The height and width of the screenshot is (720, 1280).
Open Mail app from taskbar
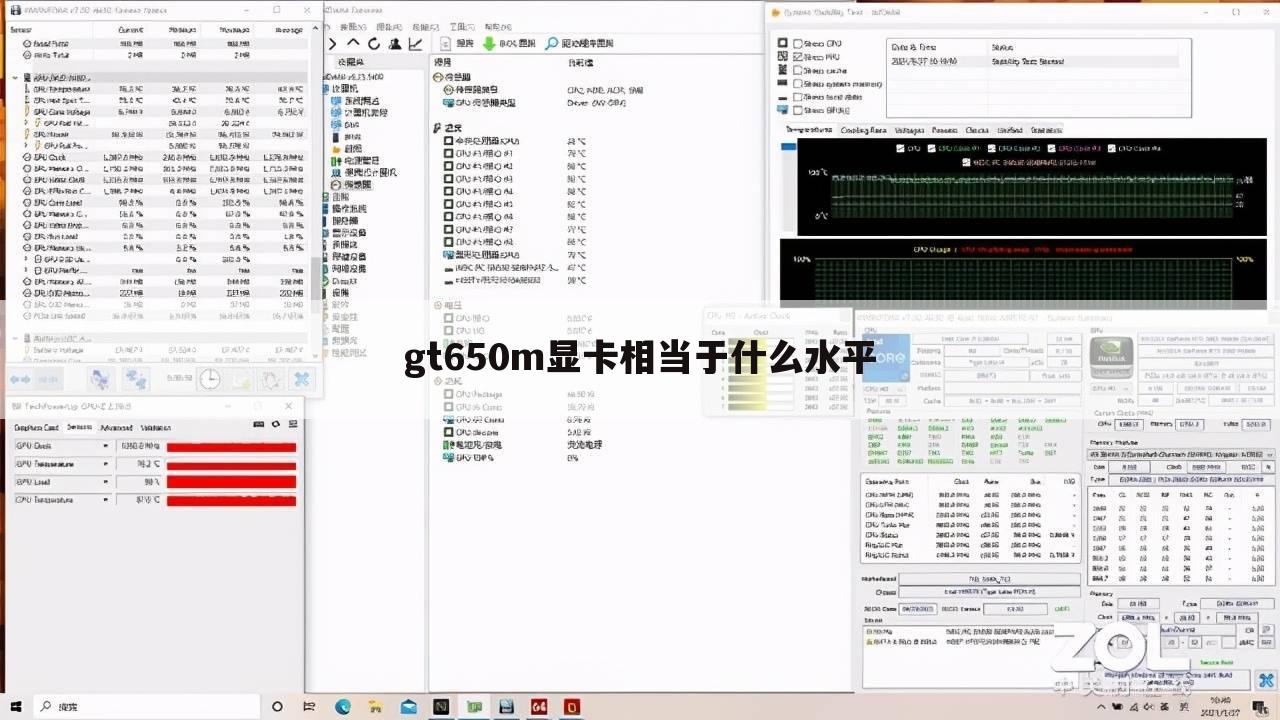(x=408, y=707)
